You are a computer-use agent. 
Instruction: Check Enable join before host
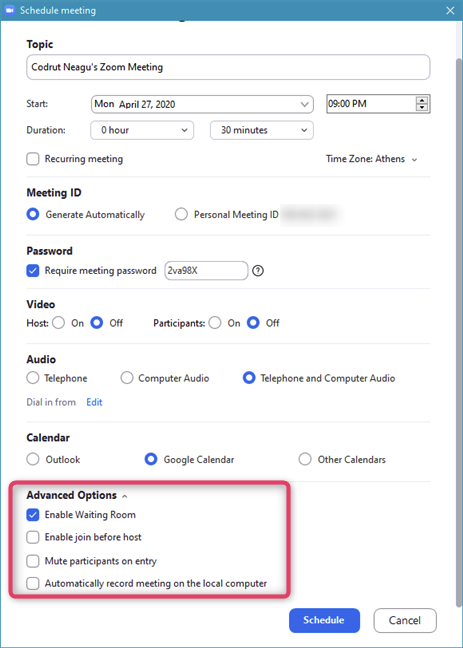tap(33, 537)
